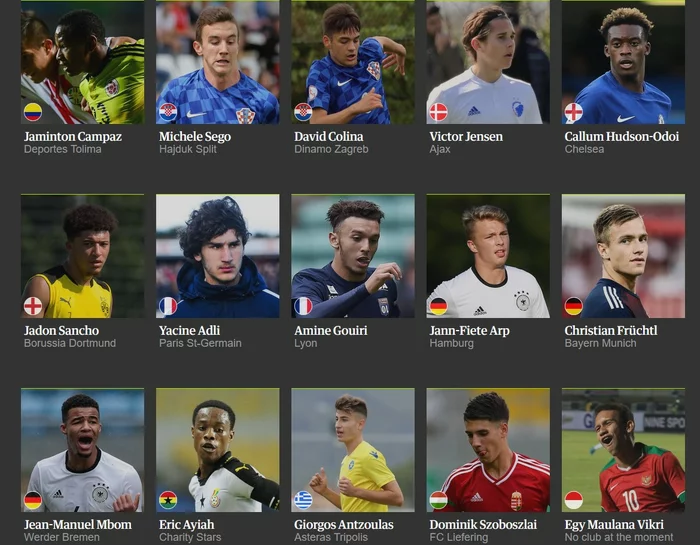This screenshot has width=700, height=545.
Task: Click the Victor Jensen name heading
Action: click(466, 137)
